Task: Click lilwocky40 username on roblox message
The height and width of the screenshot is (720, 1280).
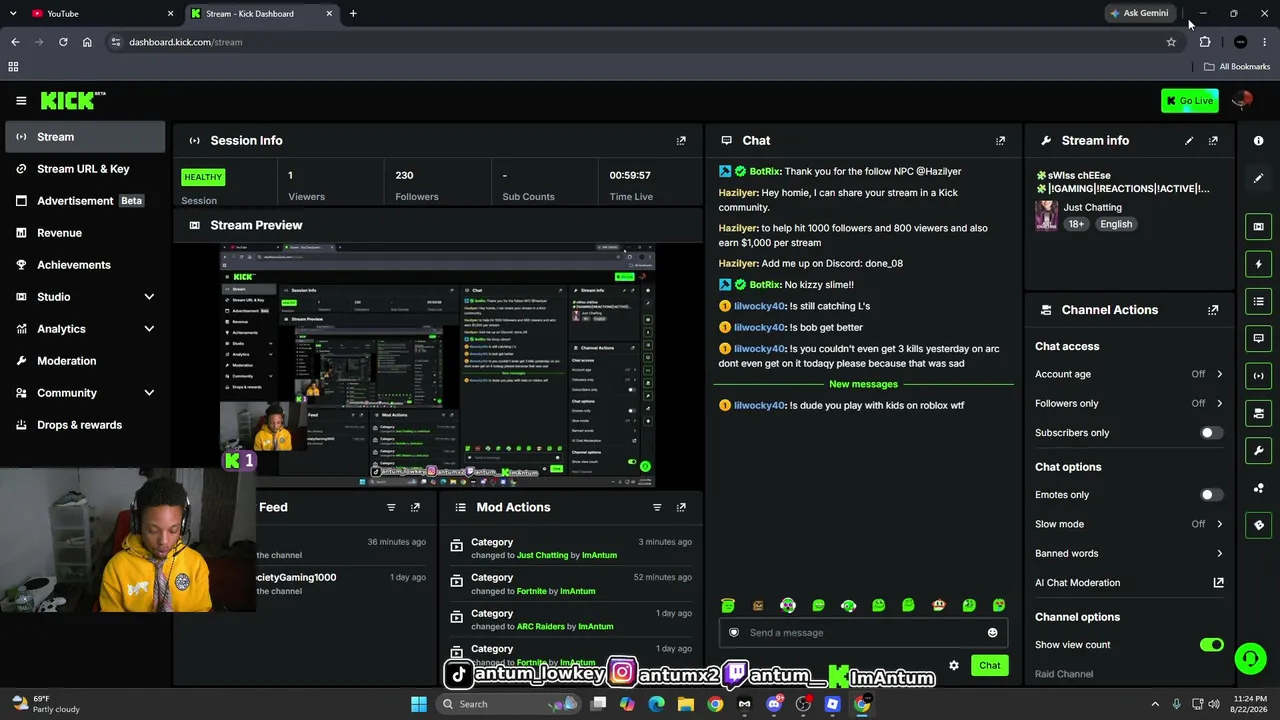Action: tap(759, 405)
